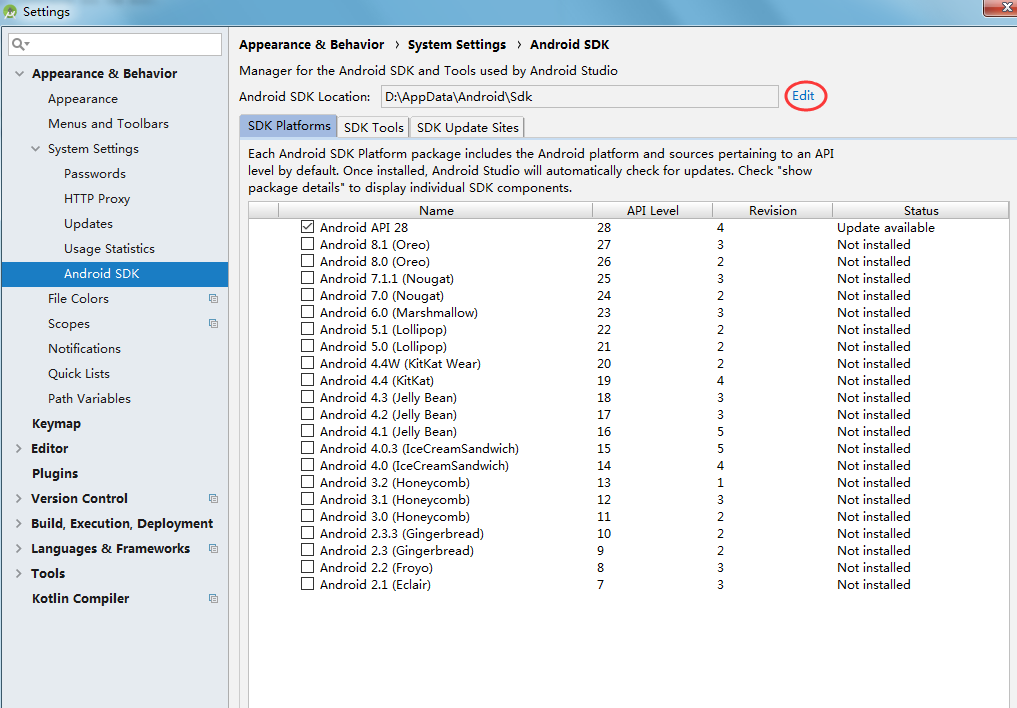The width and height of the screenshot is (1017, 708).
Task: Expand the Build, Execution, Deployment section
Action: (18, 523)
